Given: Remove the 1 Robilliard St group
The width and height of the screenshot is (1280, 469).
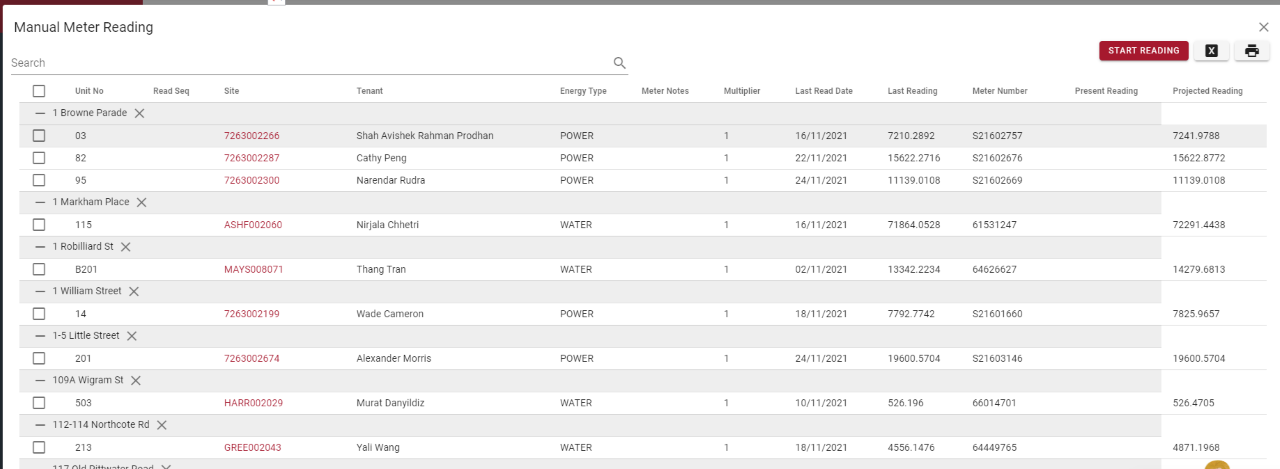Looking at the screenshot, I should (126, 247).
